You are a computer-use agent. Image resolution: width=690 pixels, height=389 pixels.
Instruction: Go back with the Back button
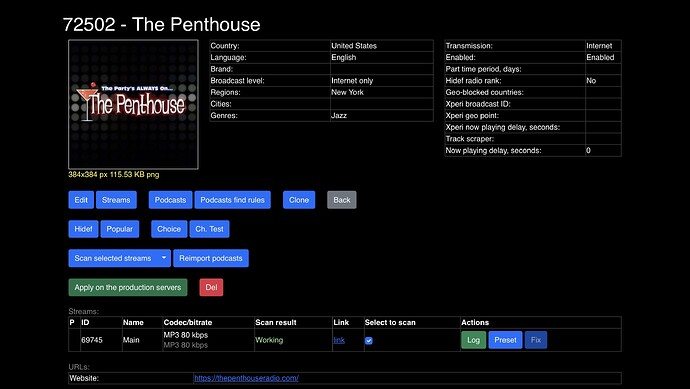click(342, 200)
